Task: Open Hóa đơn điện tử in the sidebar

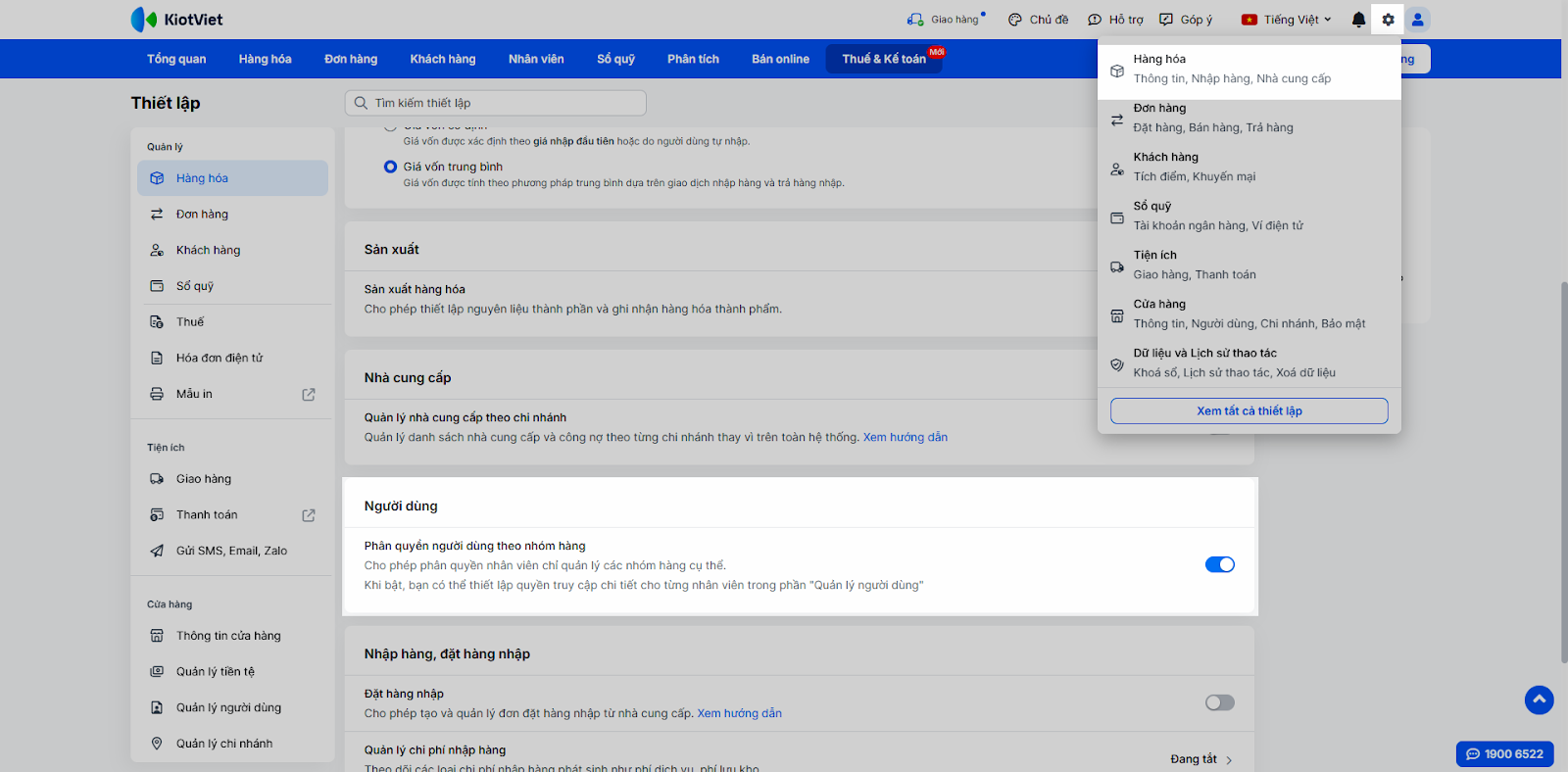Action: tap(232, 358)
